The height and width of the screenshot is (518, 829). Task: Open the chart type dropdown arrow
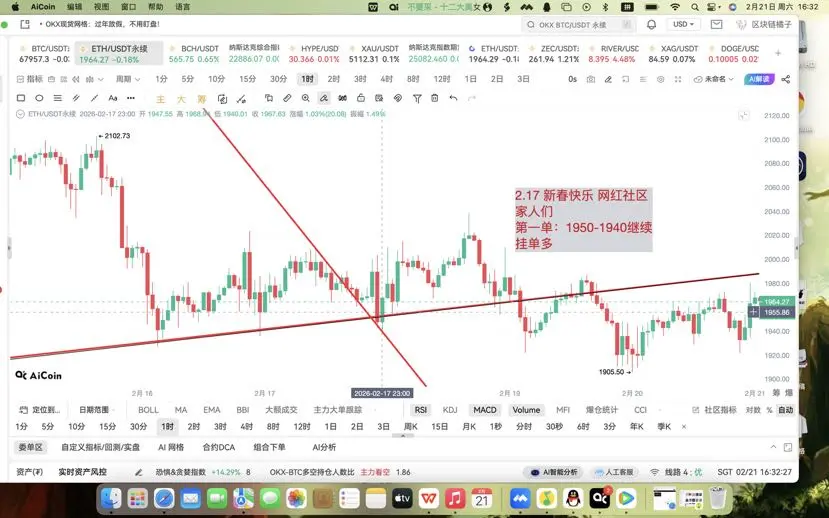click(100, 79)
